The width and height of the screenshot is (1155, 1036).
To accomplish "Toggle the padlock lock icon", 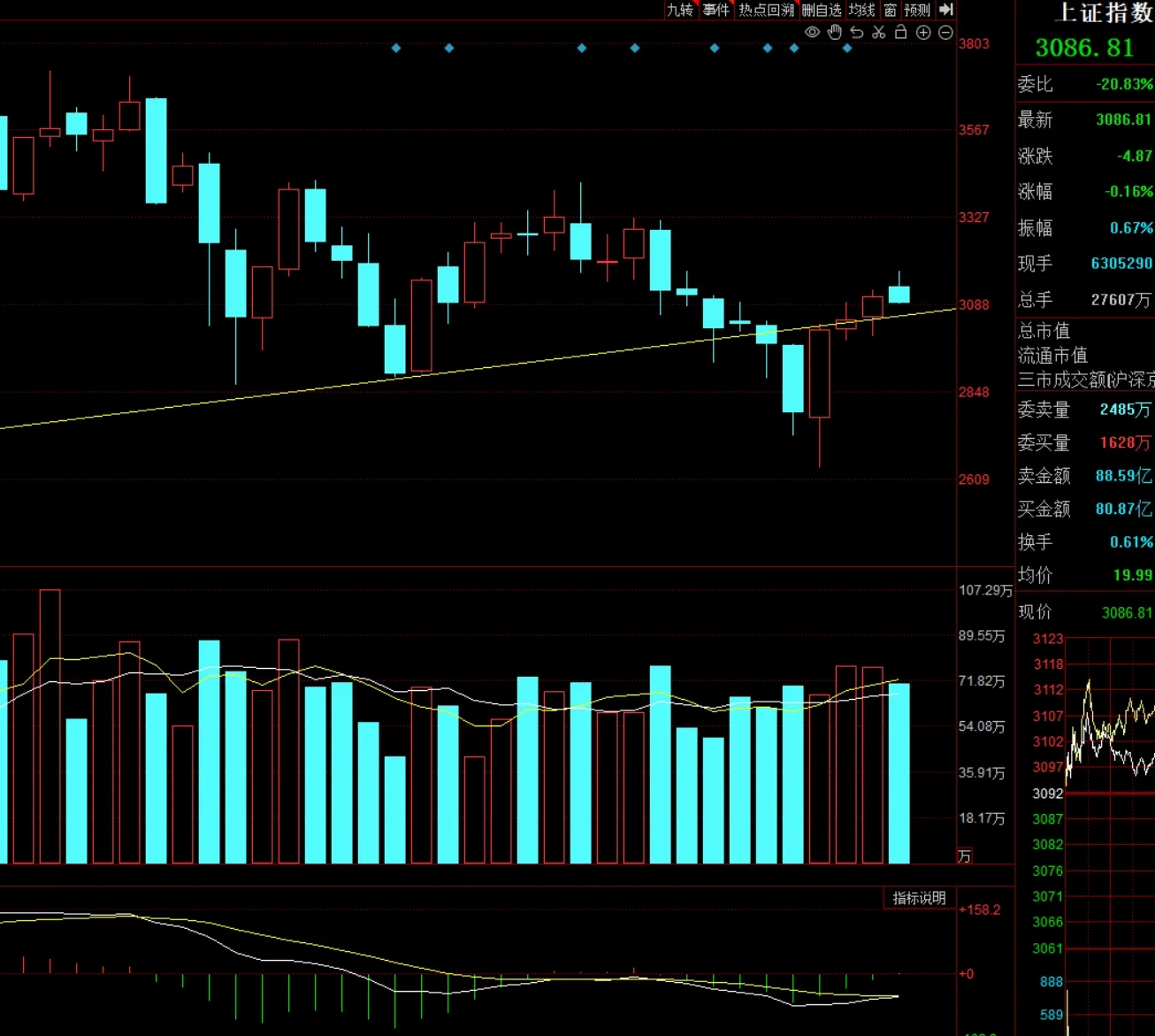I will (x=900, y=33).
